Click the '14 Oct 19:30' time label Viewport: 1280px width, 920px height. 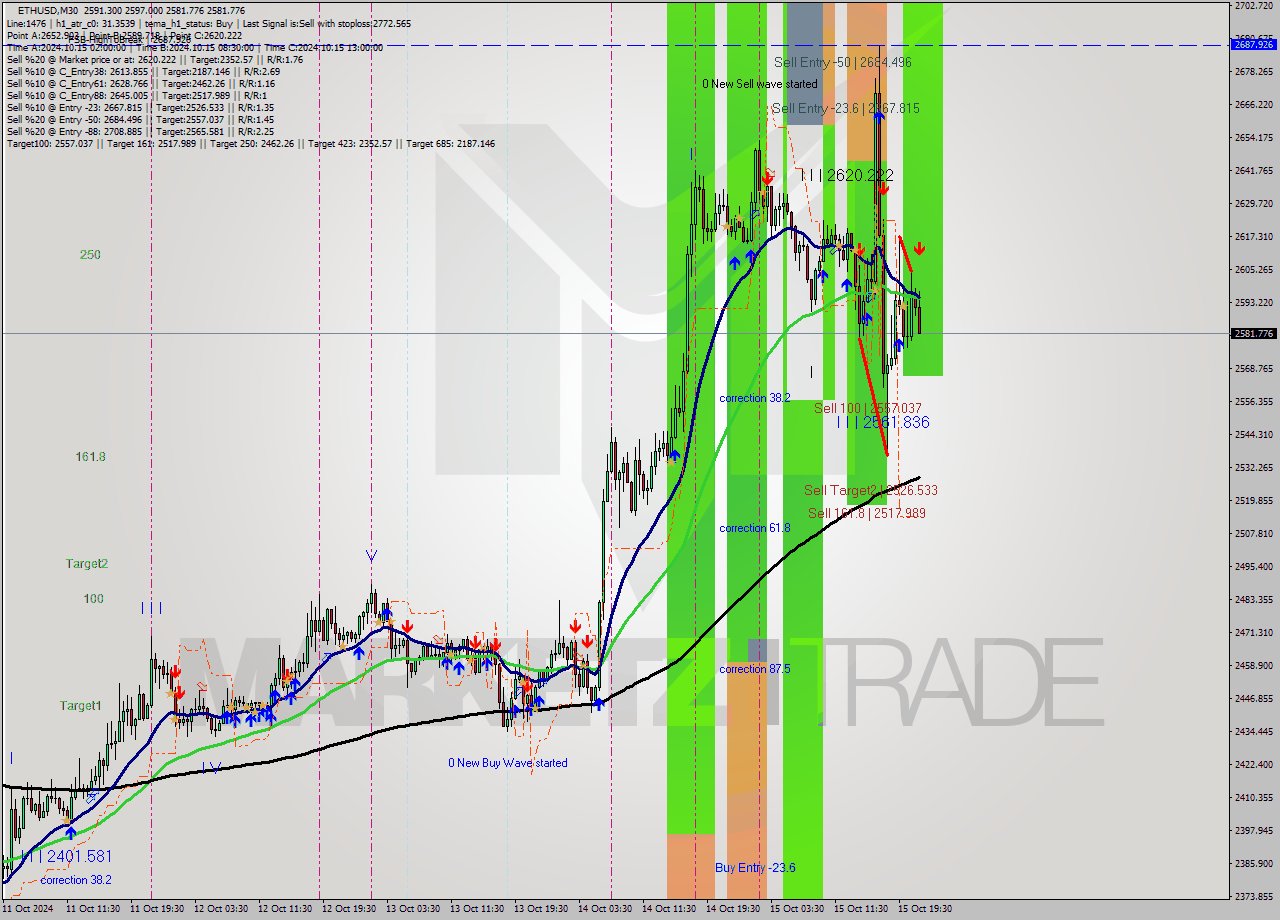(x=732, y=909)
